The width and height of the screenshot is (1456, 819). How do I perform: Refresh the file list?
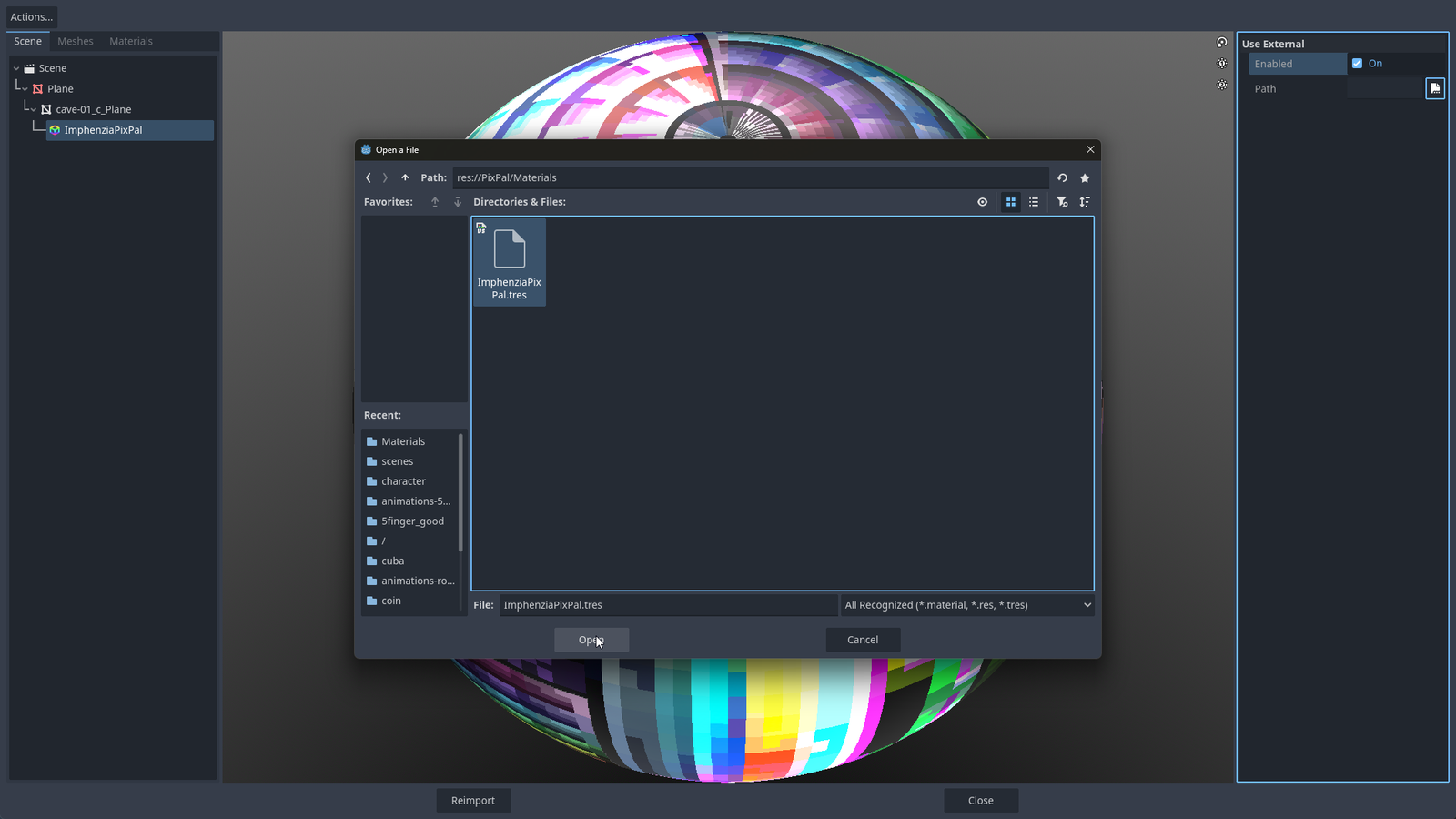pos(1062,178)
